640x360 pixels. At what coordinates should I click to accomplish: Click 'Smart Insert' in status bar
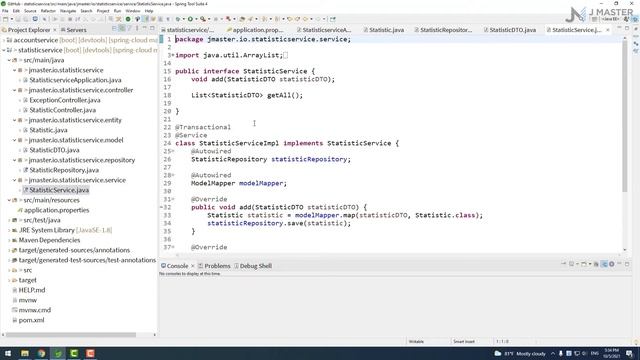[464, 341]
